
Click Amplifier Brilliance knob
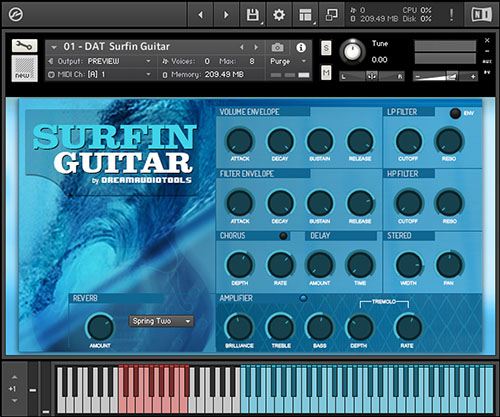pyautogui.click(x=240, y=327)
